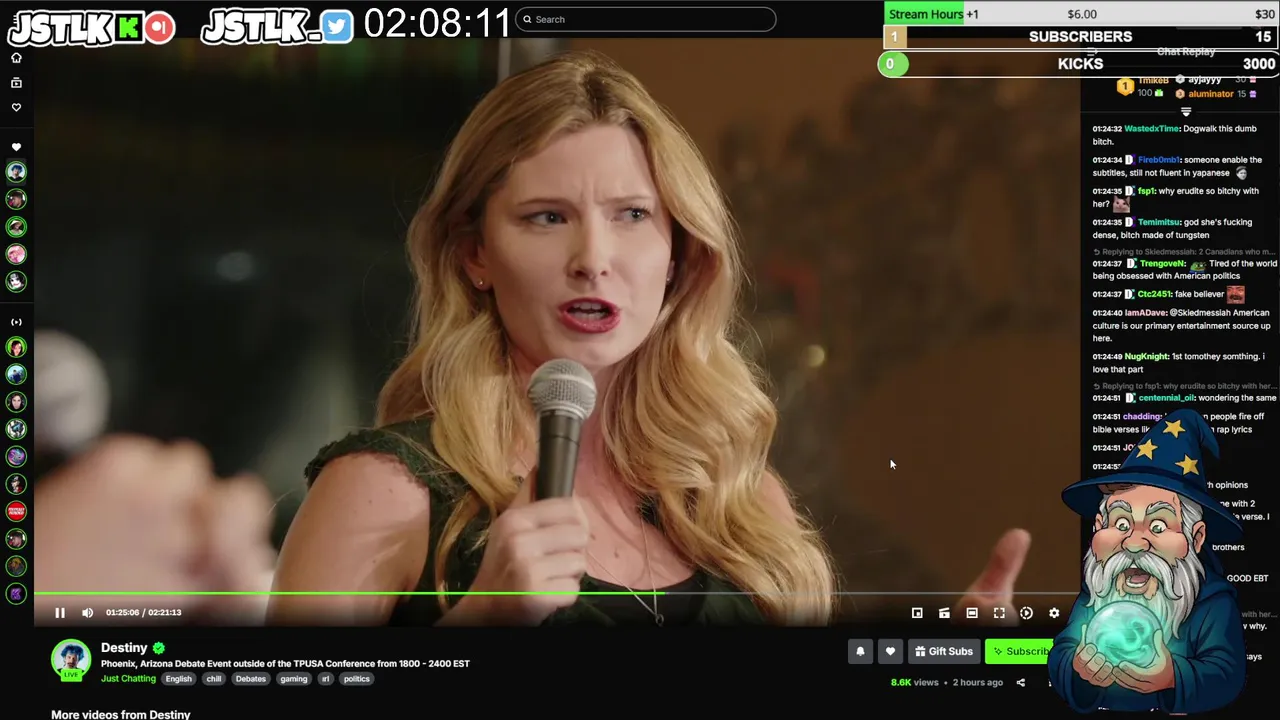Click ayjayyy in gifter leaderboard
Image resolution: width=1280 pixels, height=720 pixels.
coord(1204,79)
